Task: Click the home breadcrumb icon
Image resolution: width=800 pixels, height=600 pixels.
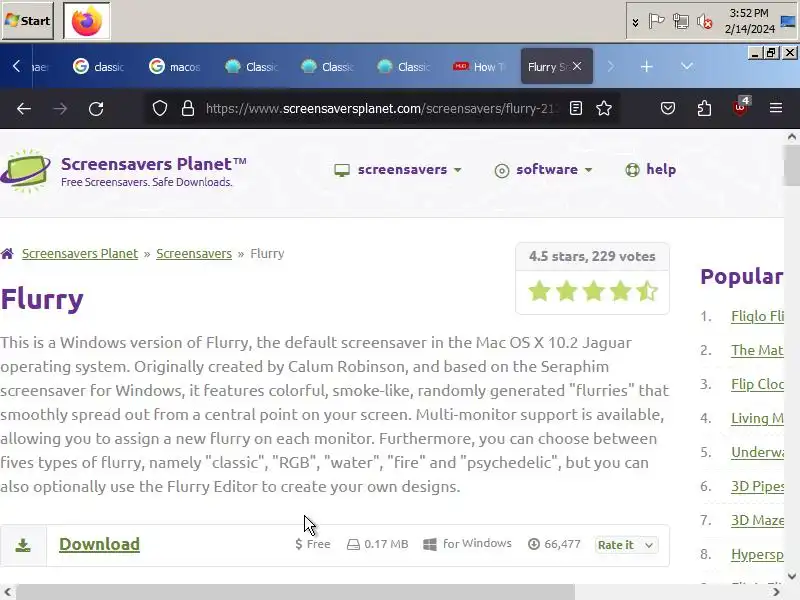Action: coord(7,254)
